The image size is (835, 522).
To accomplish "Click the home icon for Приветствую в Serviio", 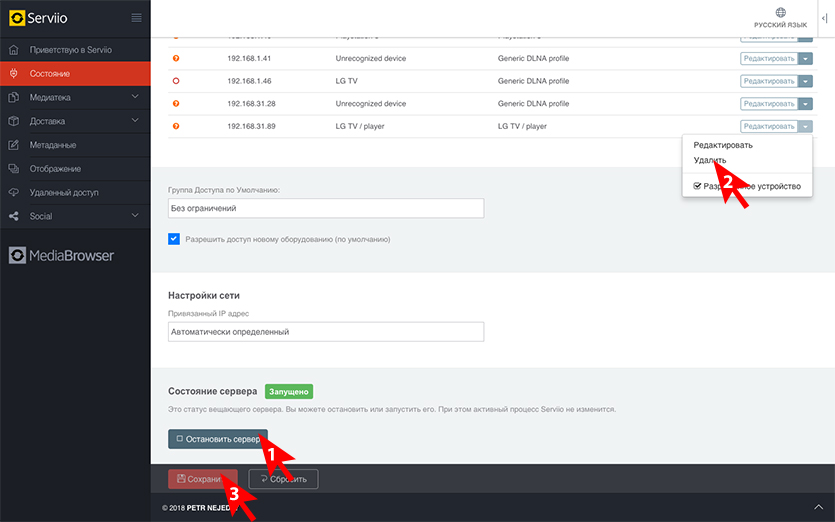I will (x=13, y=50).
